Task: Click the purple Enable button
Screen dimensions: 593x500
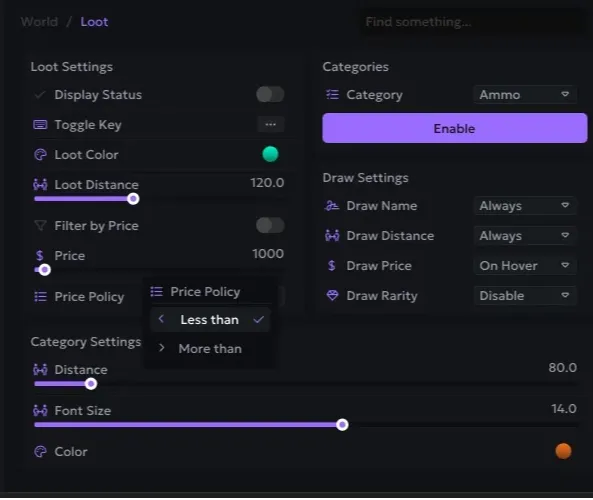Action: pos(455,129)
